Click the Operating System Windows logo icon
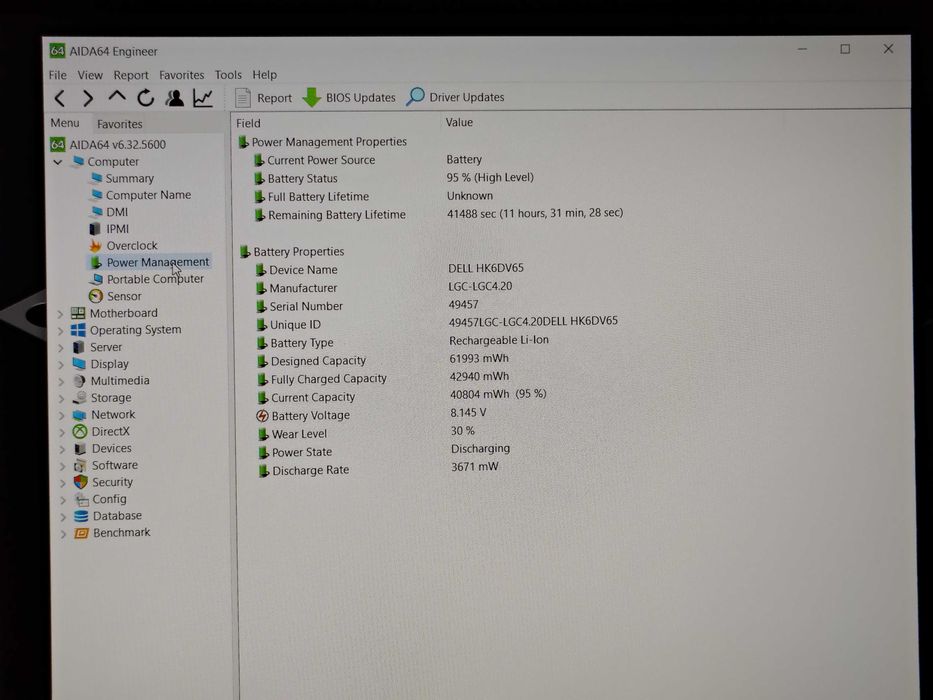Viewport: 933px width, 700px height. pyautogui.click(x=78, y=330)
